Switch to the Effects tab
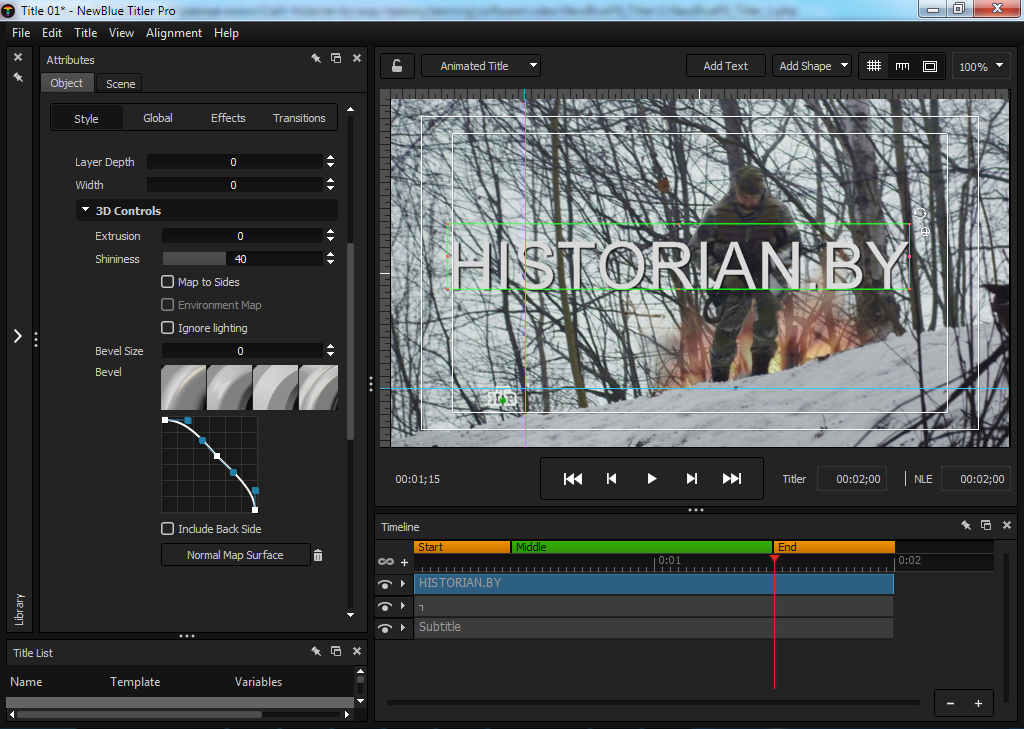The image size is (1024, 729). 228,118
